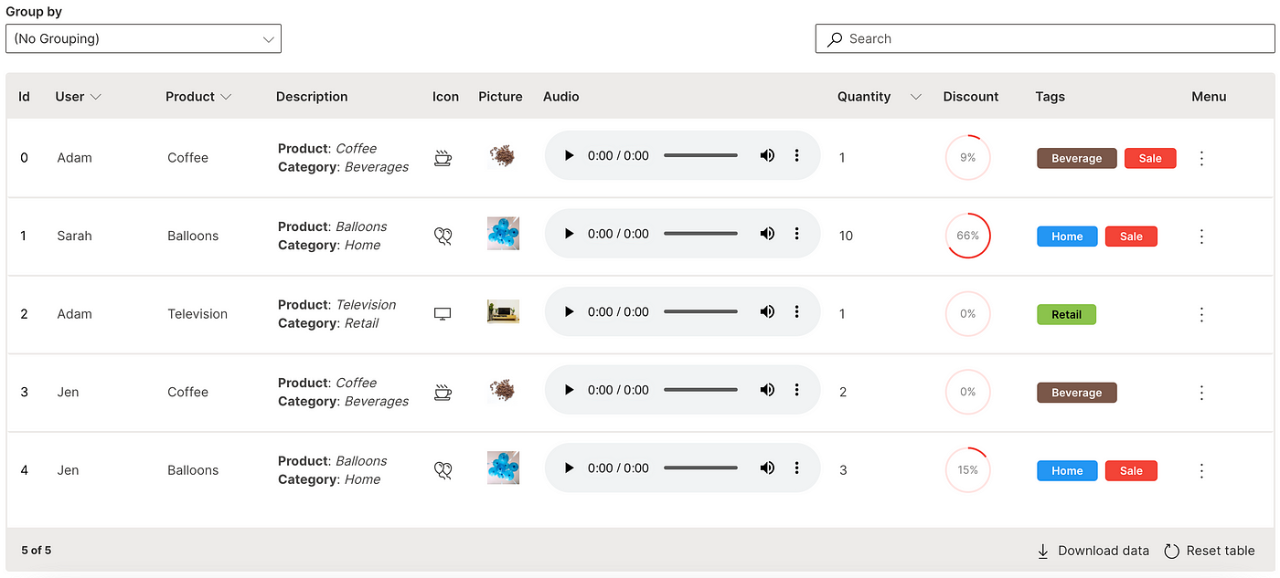The height and width of the screenshot is (578, 1280).
Task: Open the row menu for Jen's Balloons
Action: [1201, 471]
